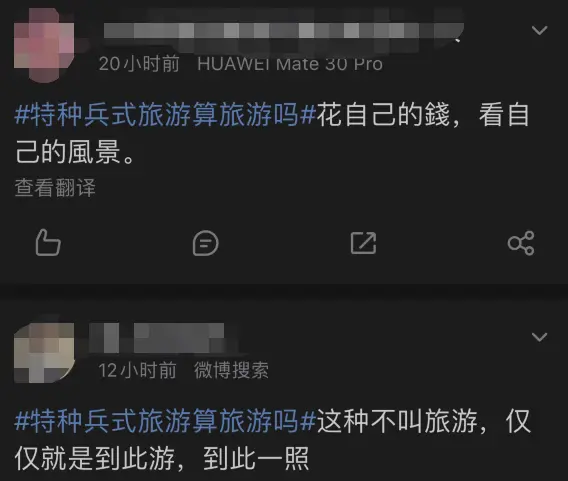Open the first poster's pink avatar

click(44, 45)
